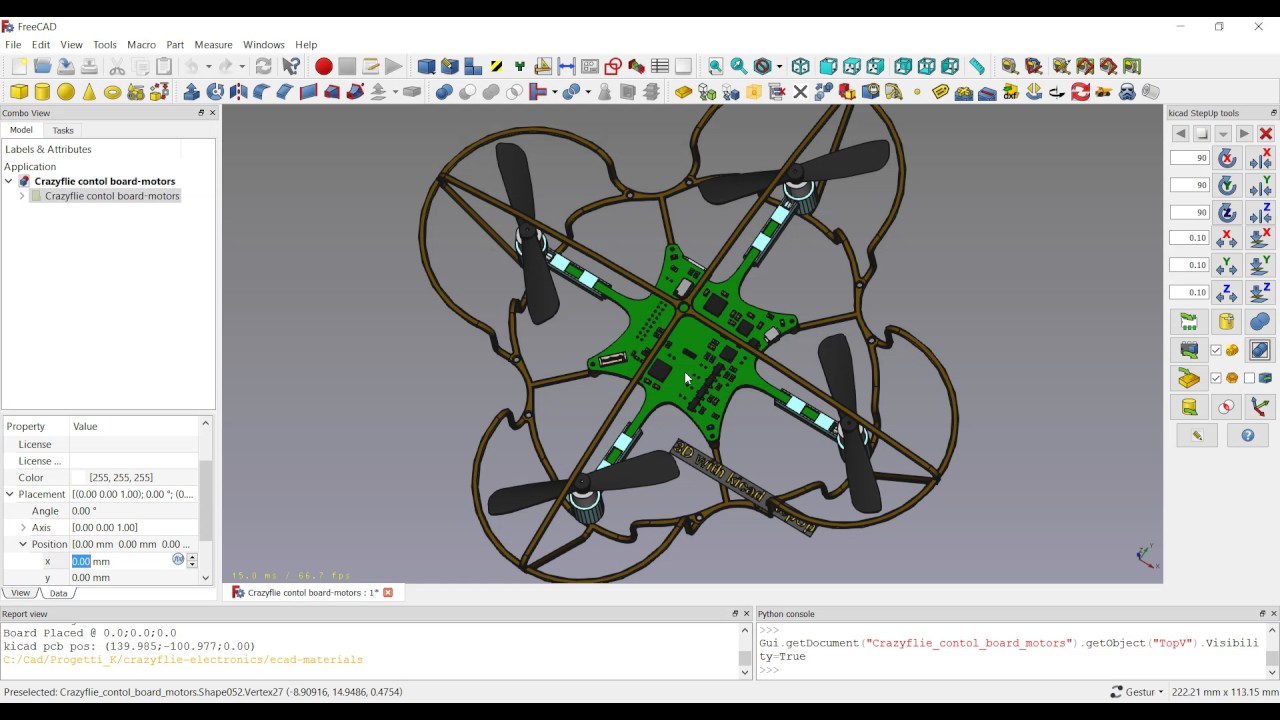Switch to the property View tab
1280x720 pixels.
point(20,593)
